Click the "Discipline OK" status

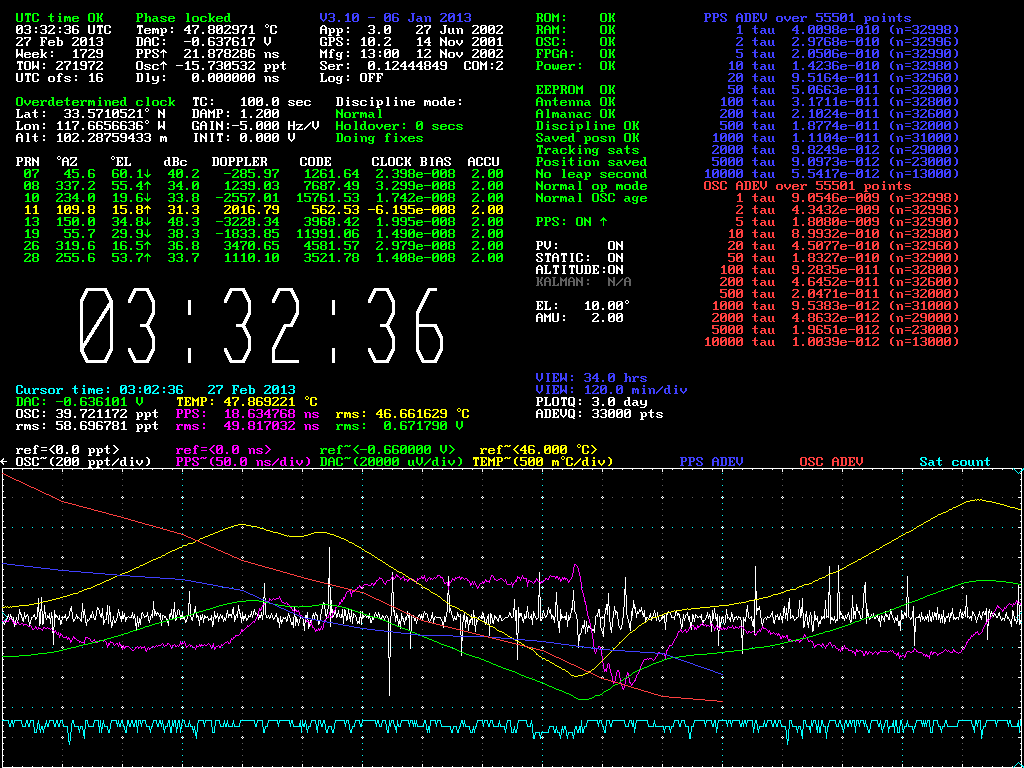(588, 125)
